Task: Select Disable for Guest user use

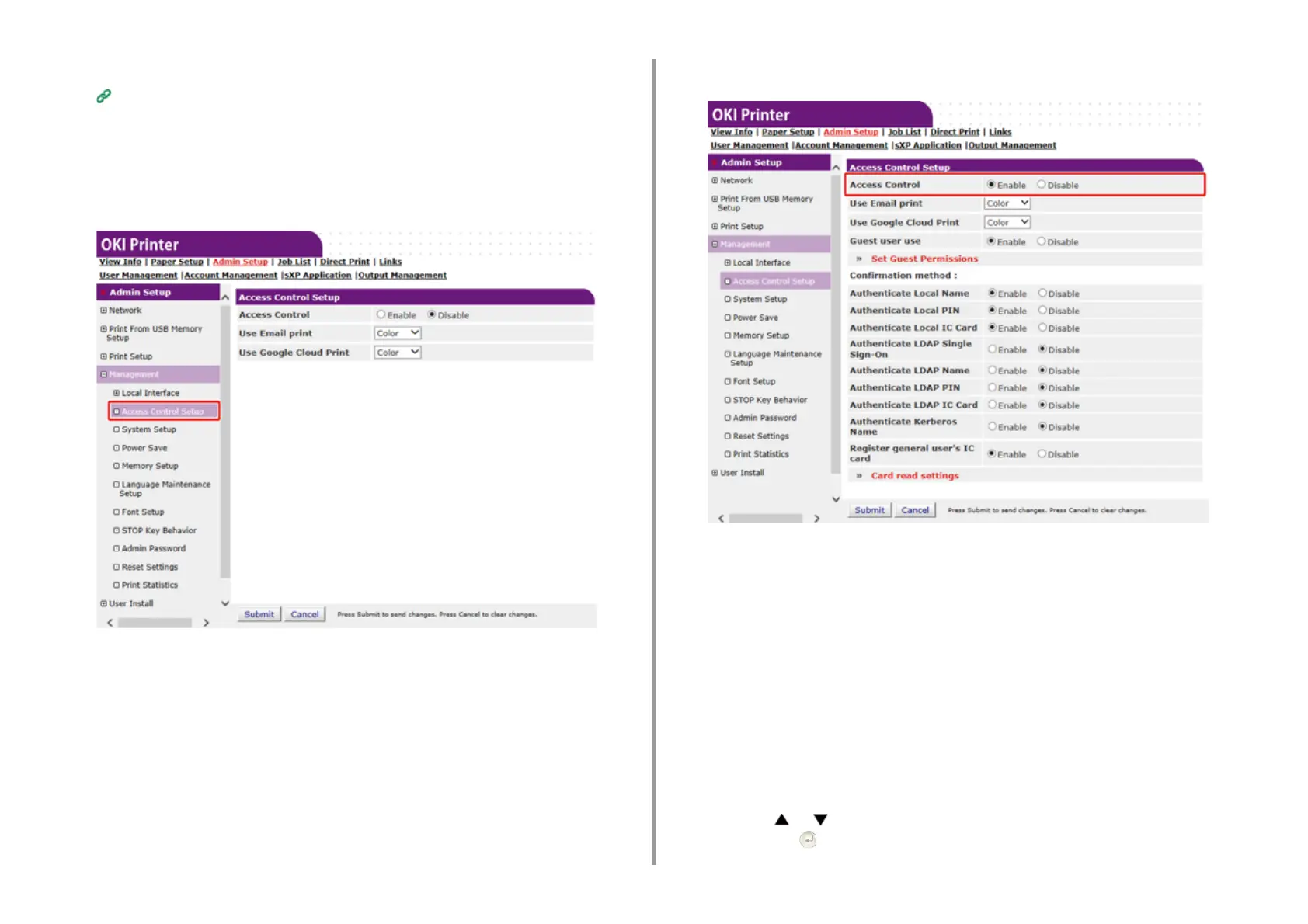Action: pyautogui.click(x=1042, y=241)
